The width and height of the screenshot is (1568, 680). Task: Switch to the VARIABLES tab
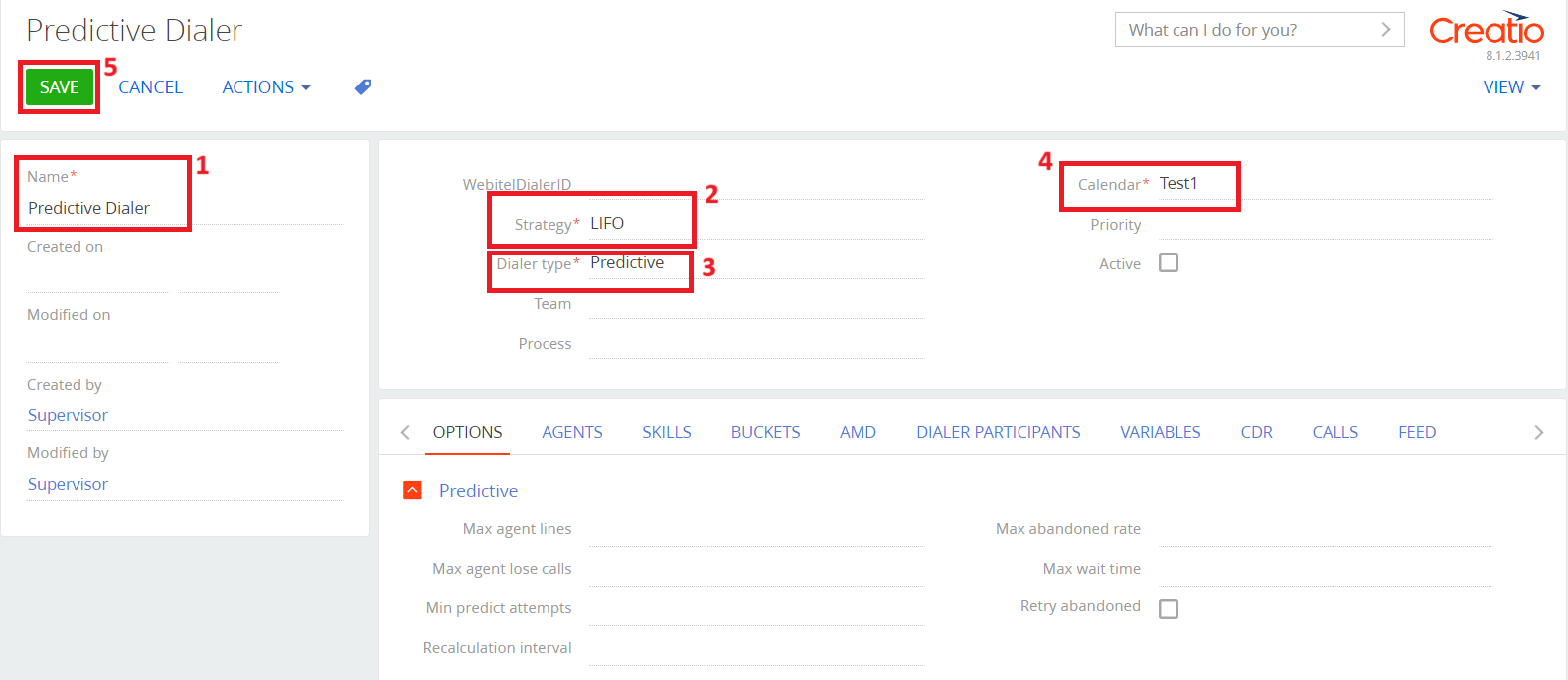[1161, 432]
